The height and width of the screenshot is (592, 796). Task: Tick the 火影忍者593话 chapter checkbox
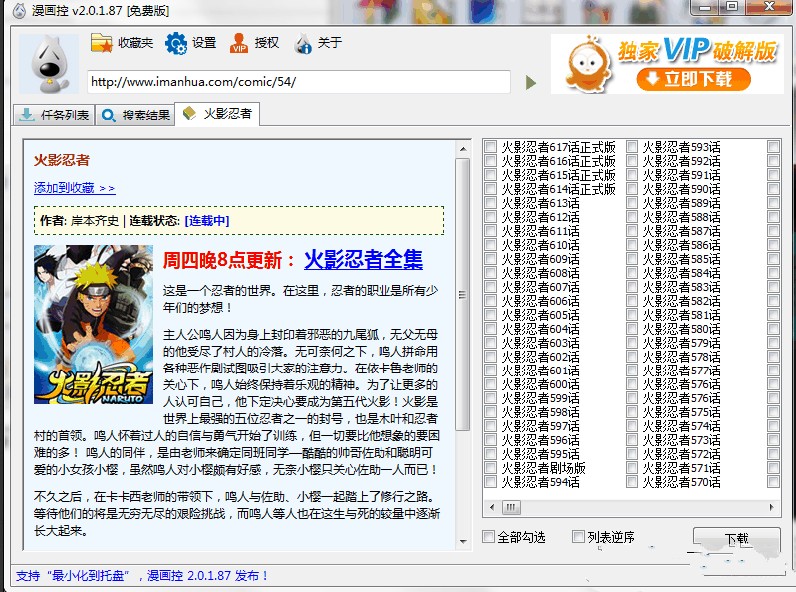click(632, 147)
